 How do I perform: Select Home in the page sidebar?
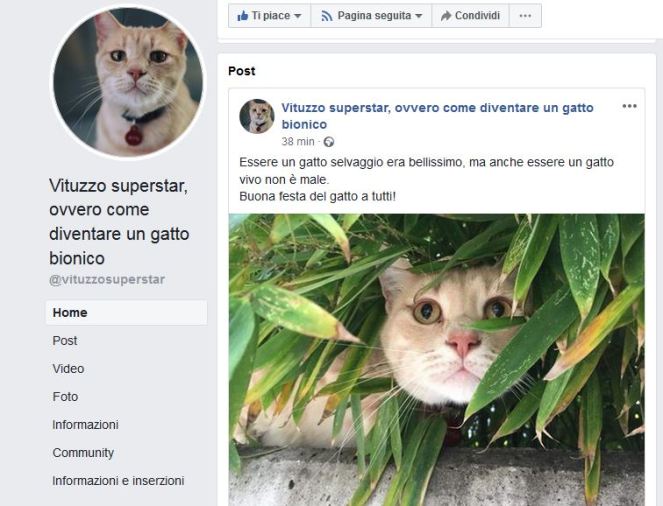(70, 313)
